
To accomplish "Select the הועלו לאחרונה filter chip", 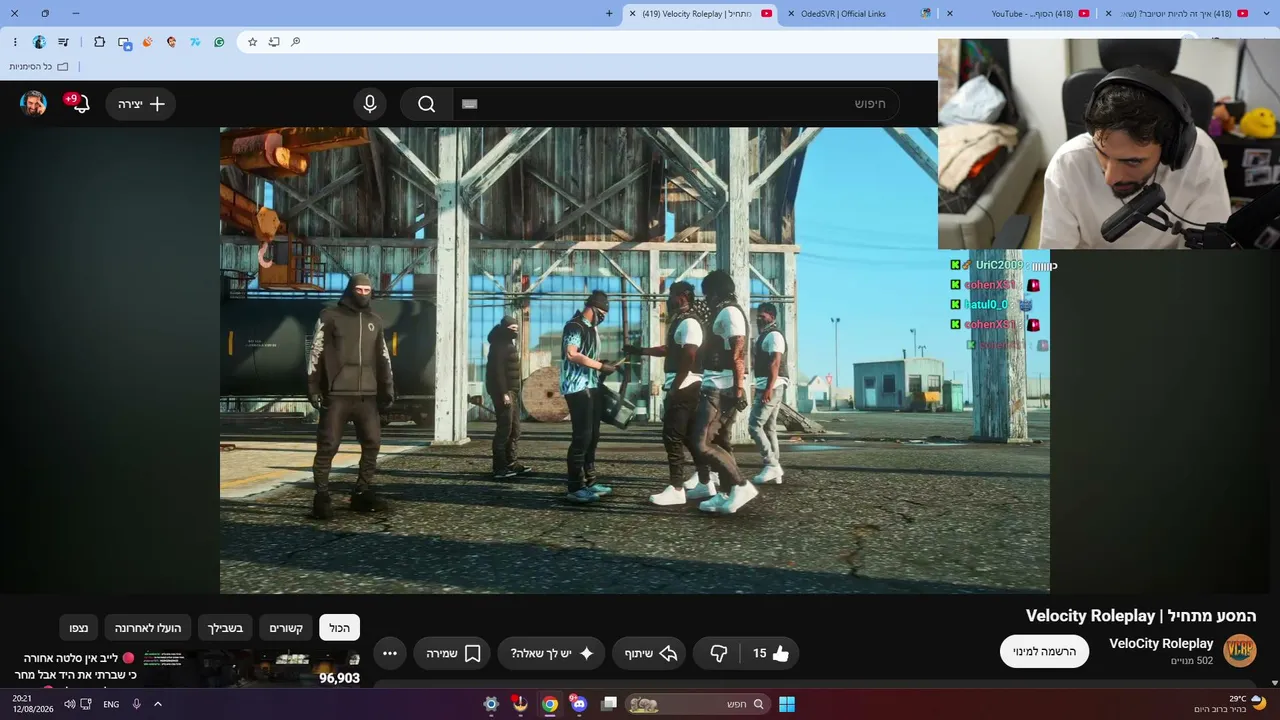I will coord(148,628).
